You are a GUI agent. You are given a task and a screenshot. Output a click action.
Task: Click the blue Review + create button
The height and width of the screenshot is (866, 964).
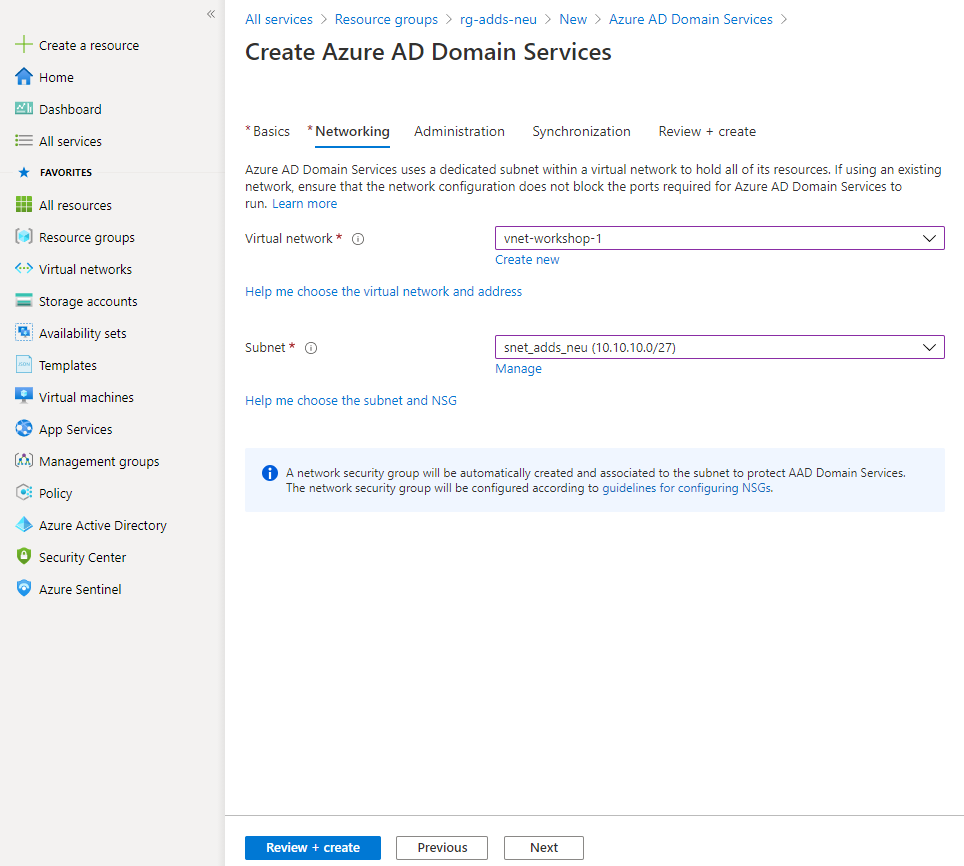point(313,848)
